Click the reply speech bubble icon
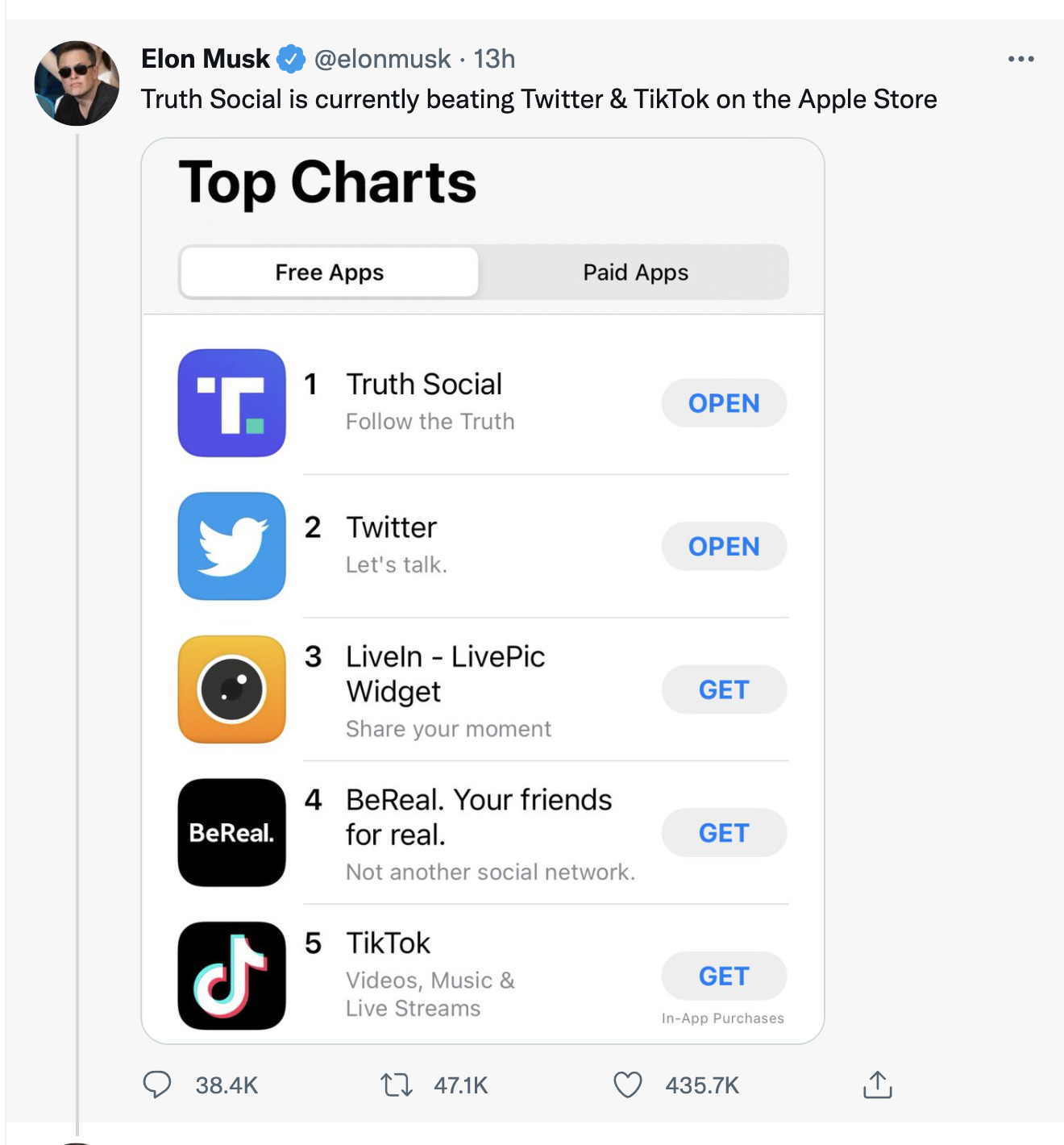1064x1145 pixels. [157, 1085]
